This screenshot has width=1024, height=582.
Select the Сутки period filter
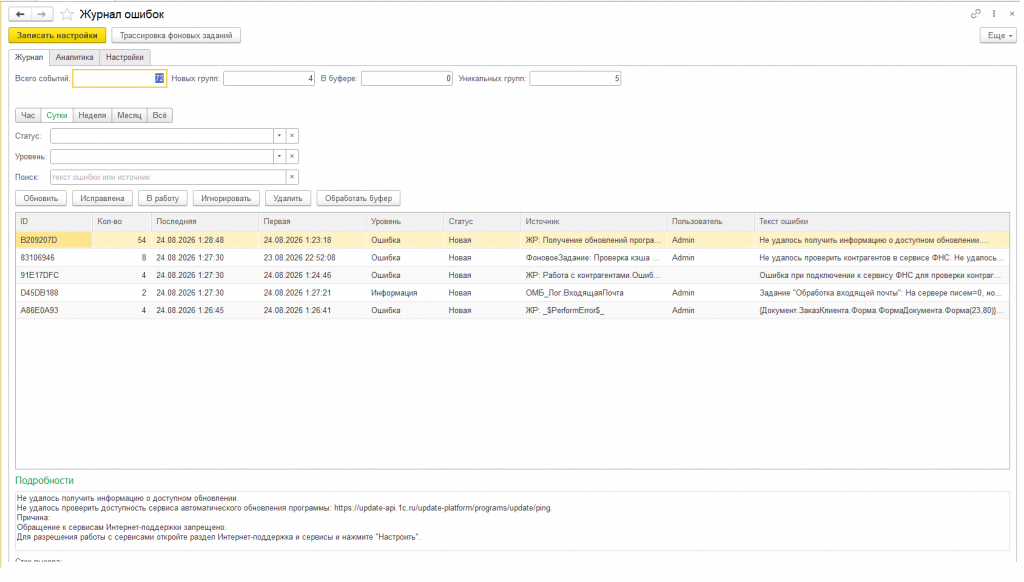[57, 116]
